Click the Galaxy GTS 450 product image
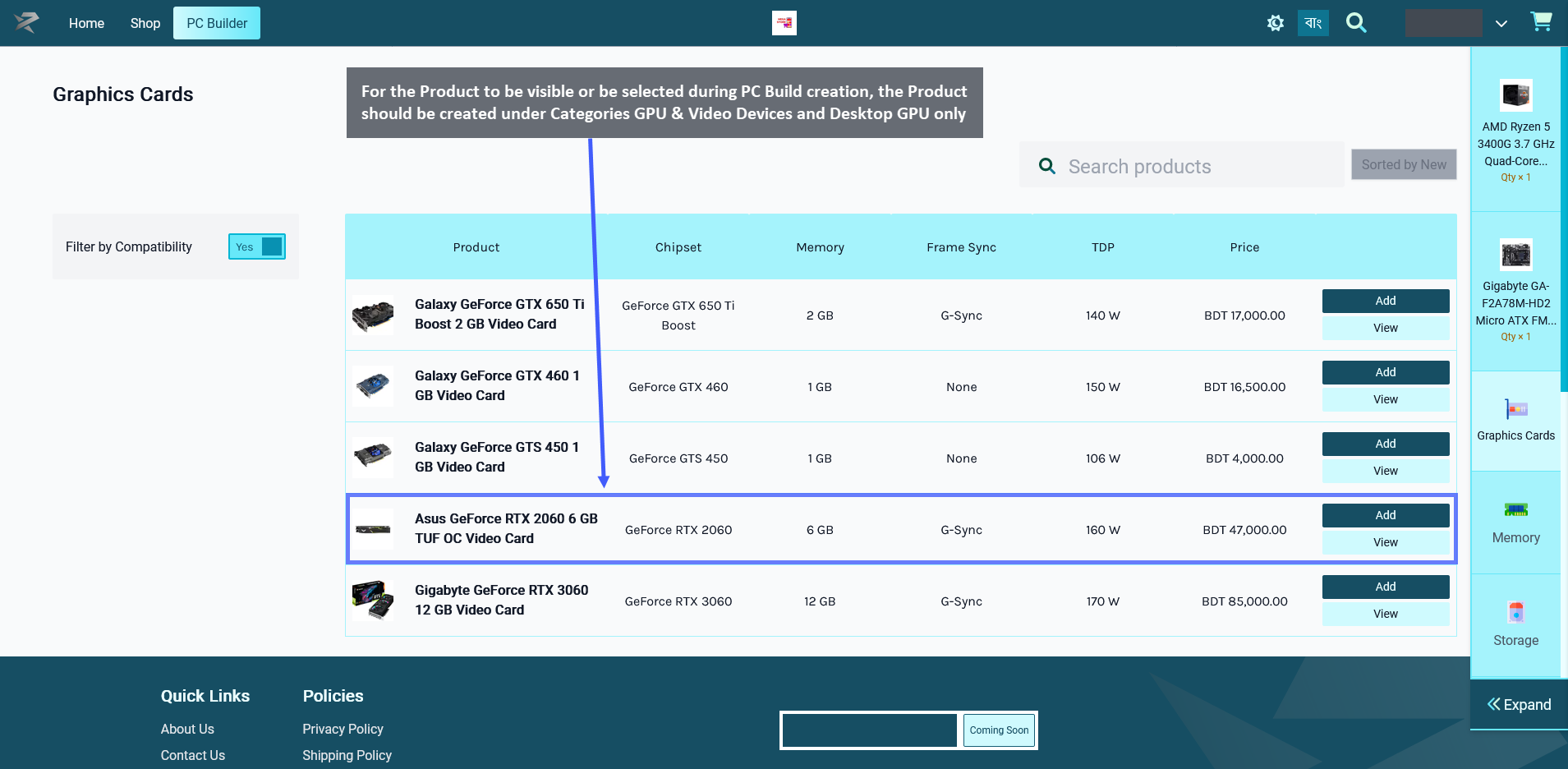 click(x=373, y=458)
